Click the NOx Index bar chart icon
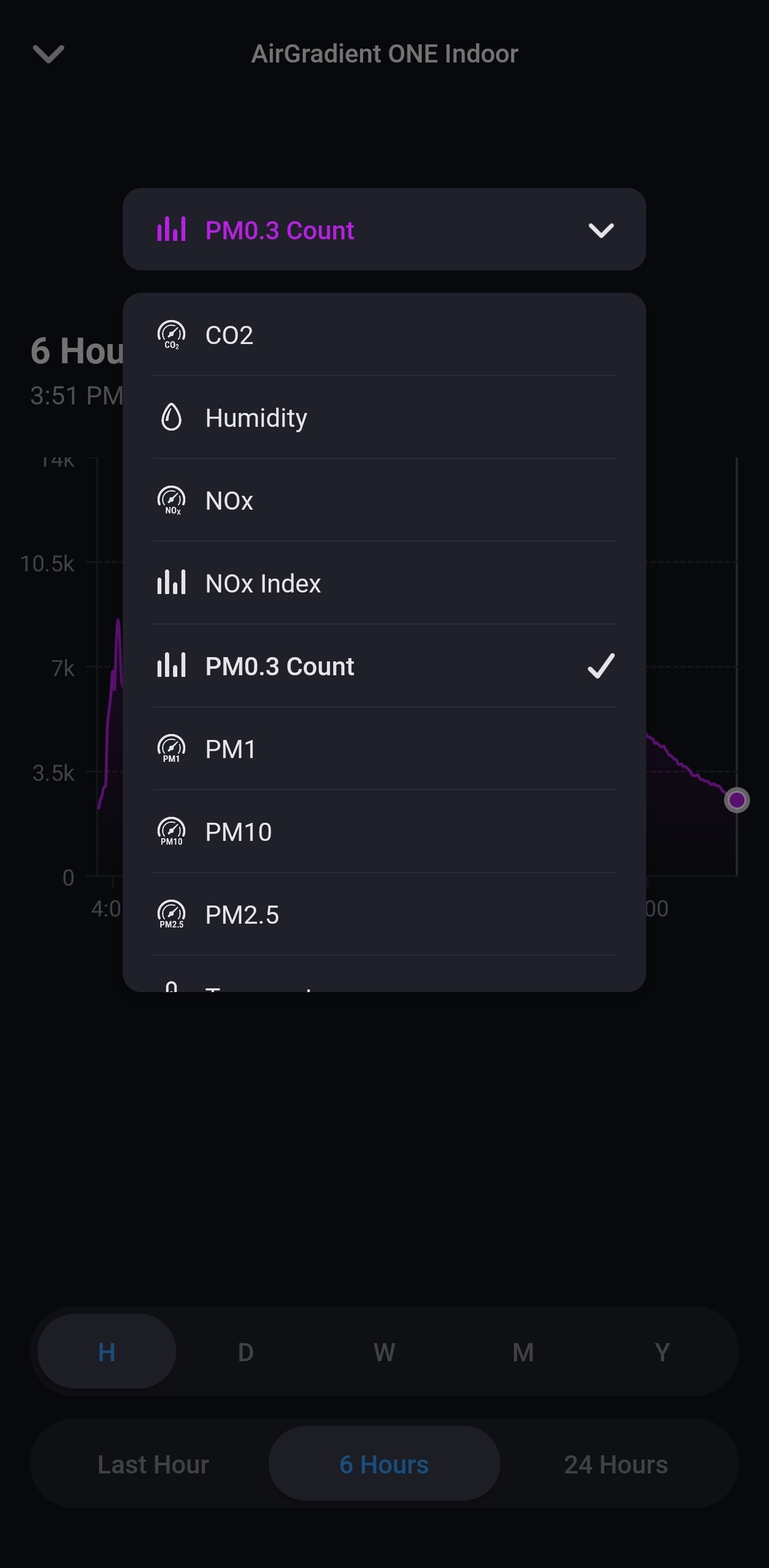 (171, 583)
